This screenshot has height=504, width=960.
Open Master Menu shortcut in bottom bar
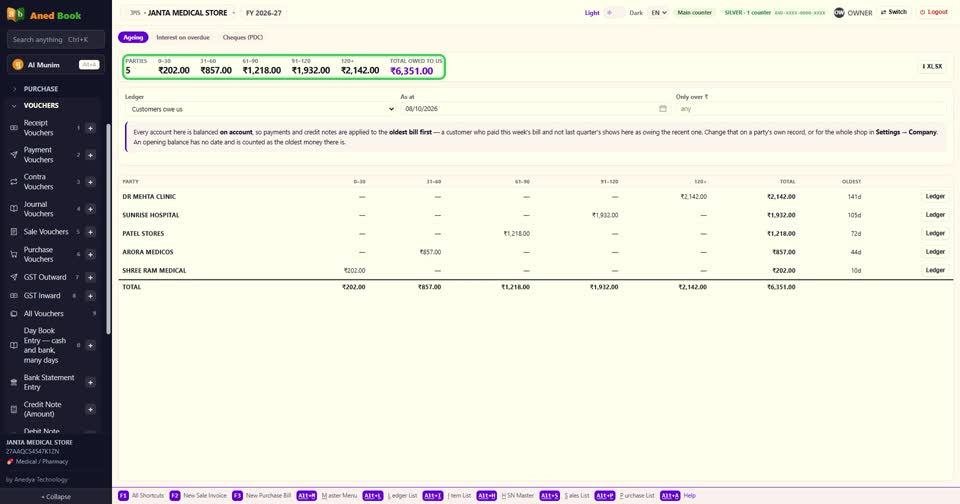coord(328,495)
